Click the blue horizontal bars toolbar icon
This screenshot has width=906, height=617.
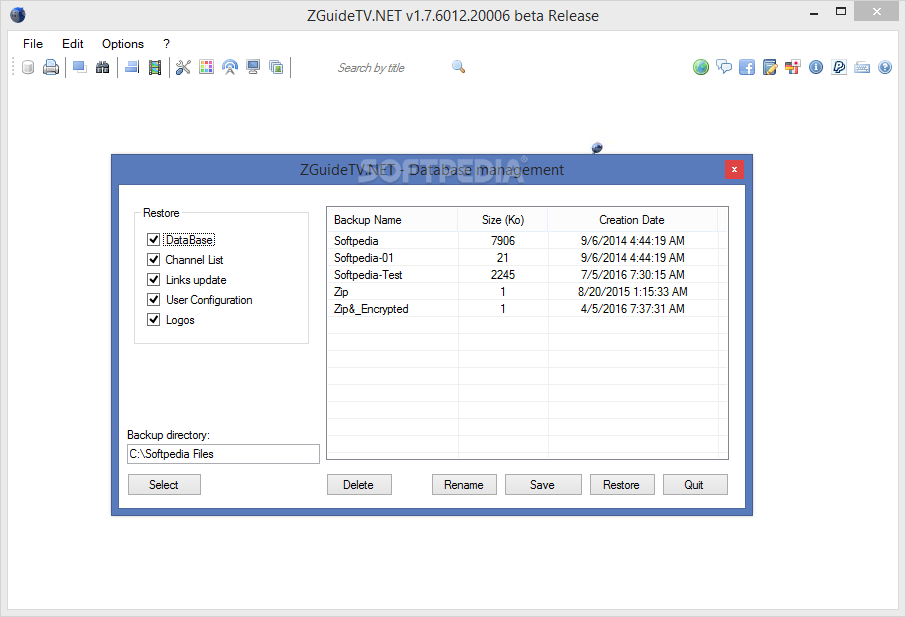132,68
